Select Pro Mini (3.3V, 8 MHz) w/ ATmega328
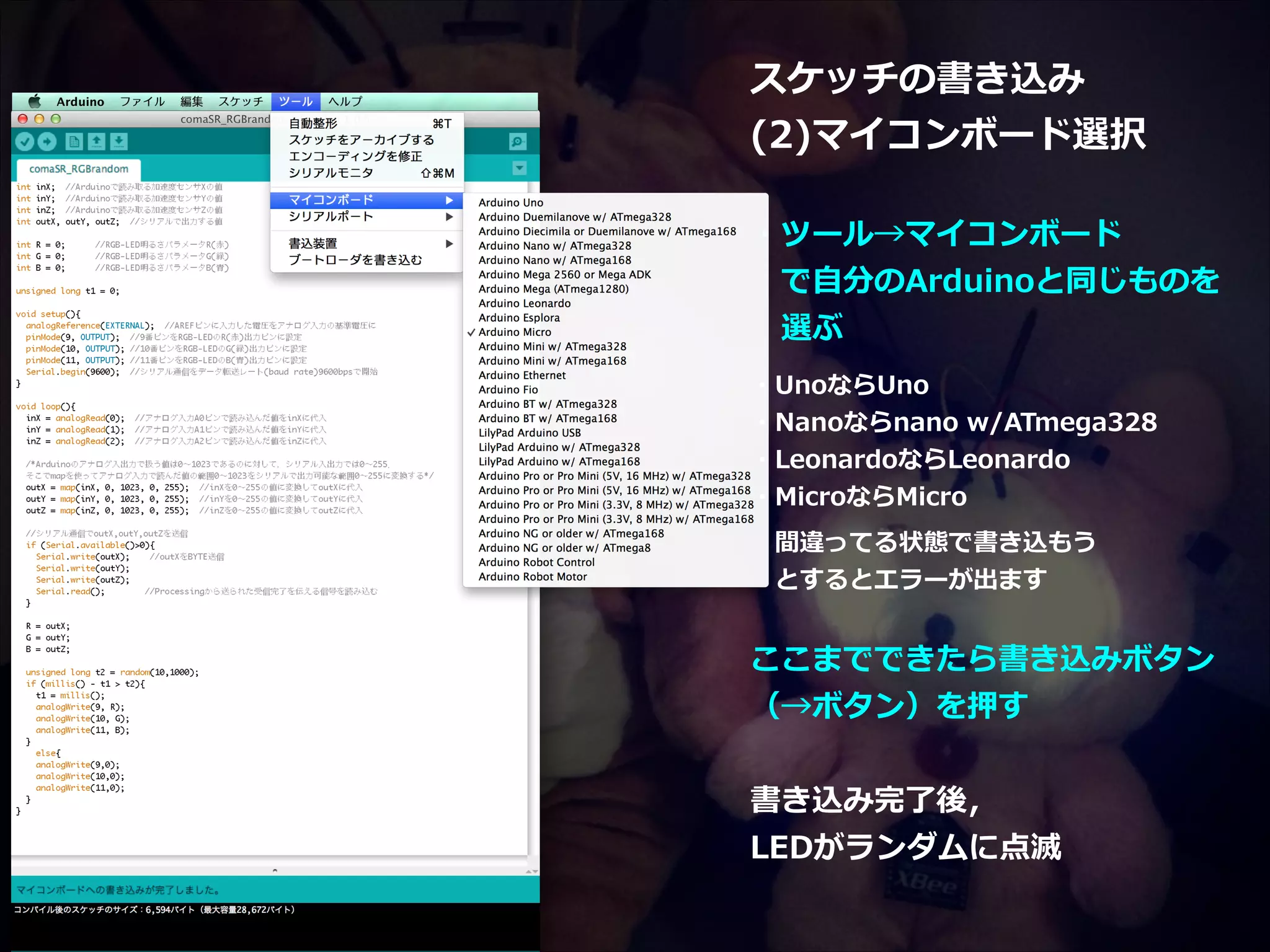1270x952 pixels. [x=616, y=505]
